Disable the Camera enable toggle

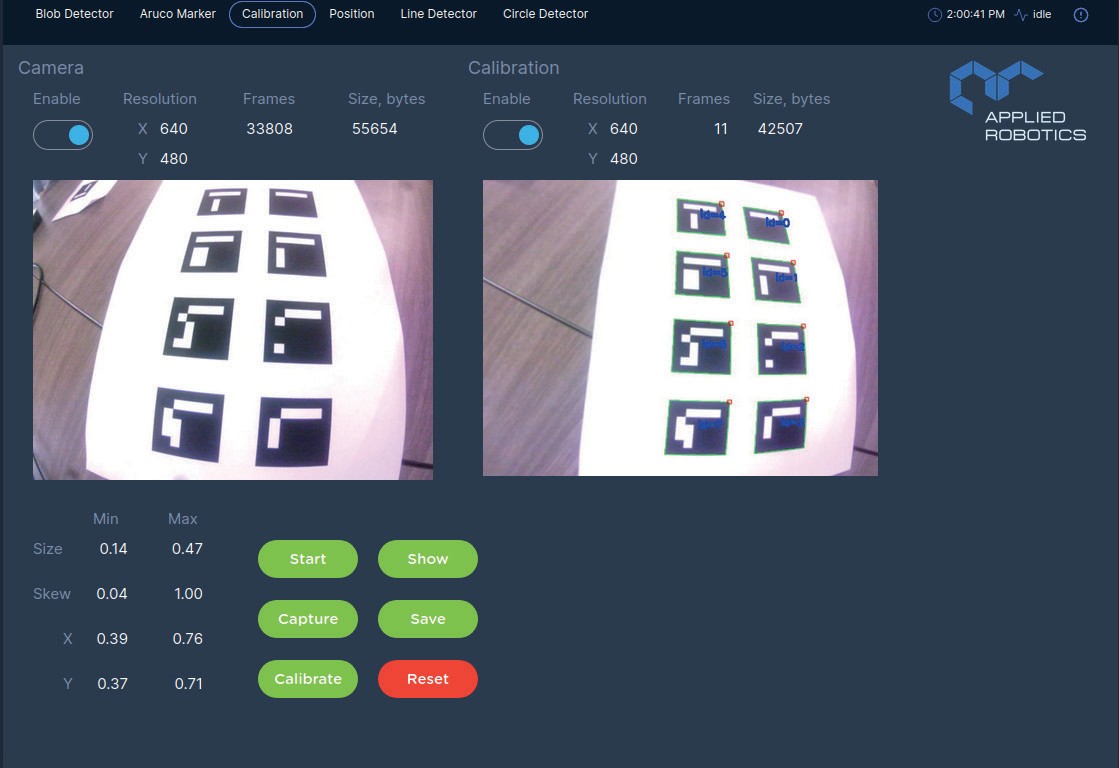[x=63, y=135]
